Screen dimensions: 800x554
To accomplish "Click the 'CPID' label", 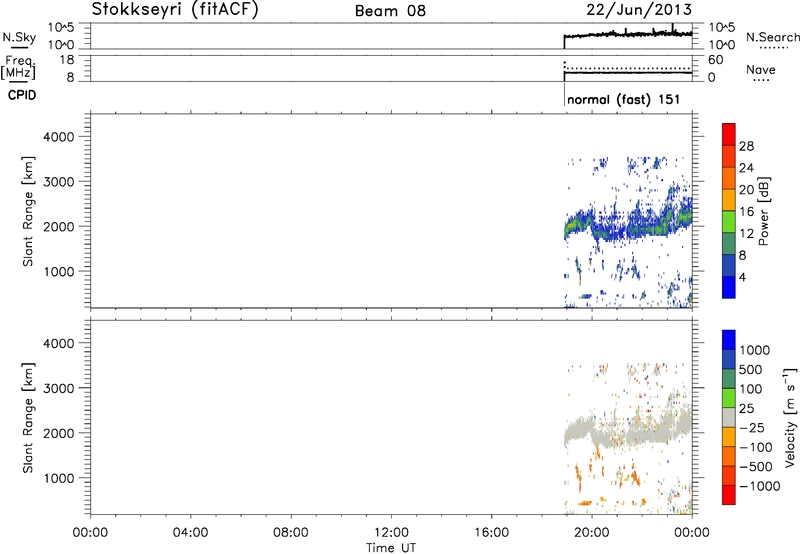I will point(22,95).
